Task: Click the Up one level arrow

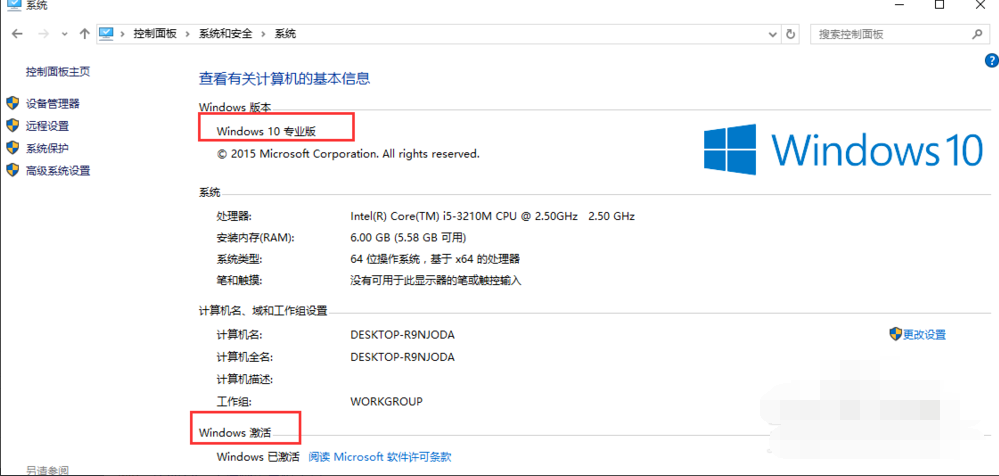Action: tap(84, 34)
